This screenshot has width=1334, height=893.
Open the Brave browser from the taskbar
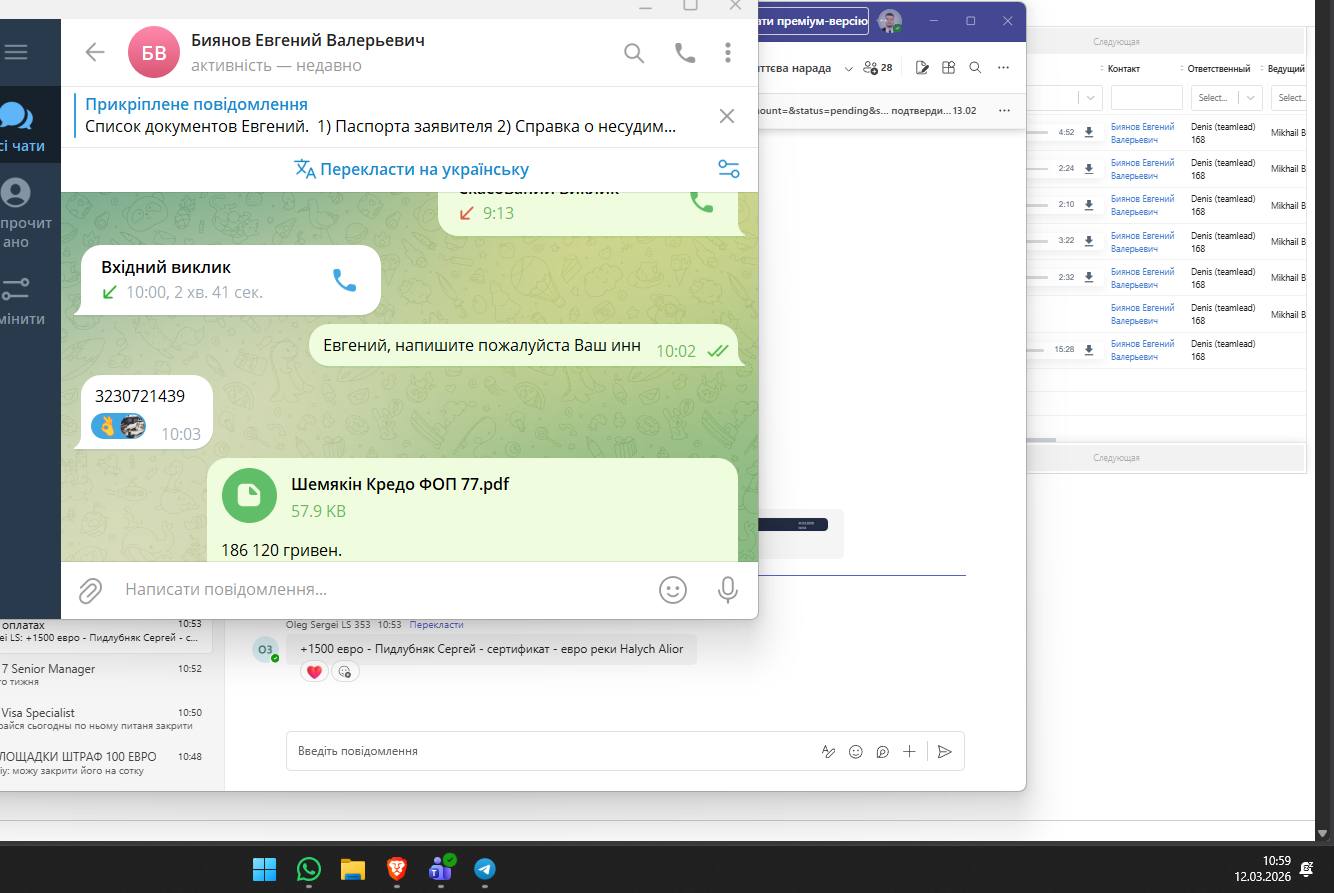tap(396, 869)
